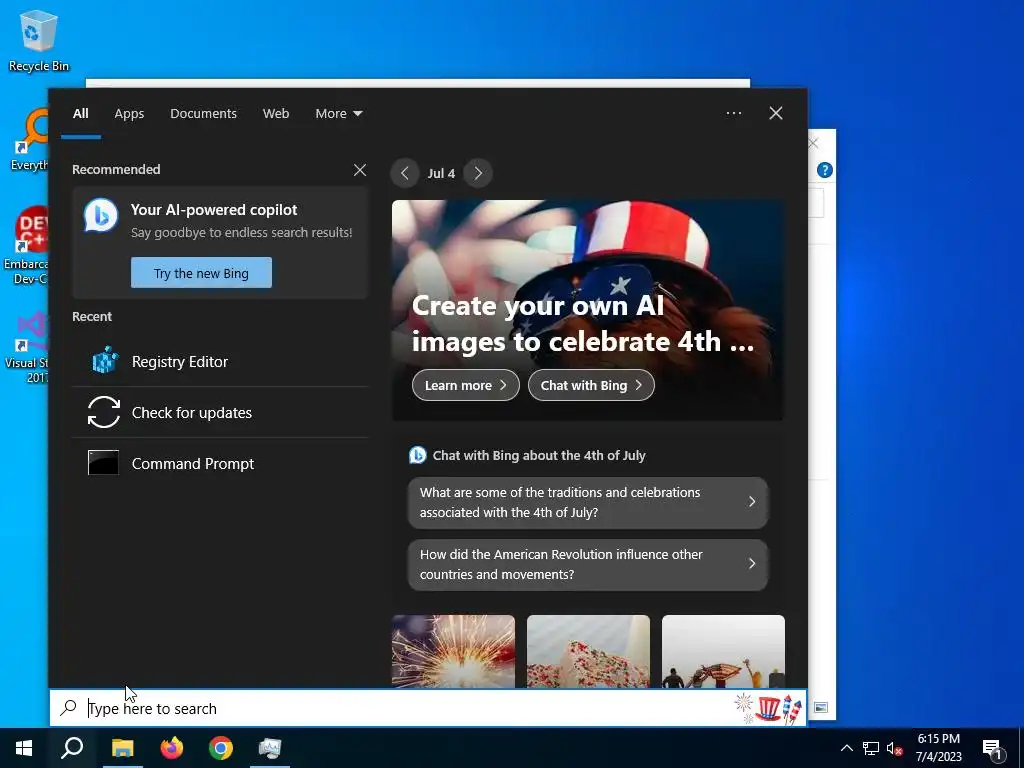Open the Recycle Bin desktop icon
1024x768 pixels.
click(39, 40)
